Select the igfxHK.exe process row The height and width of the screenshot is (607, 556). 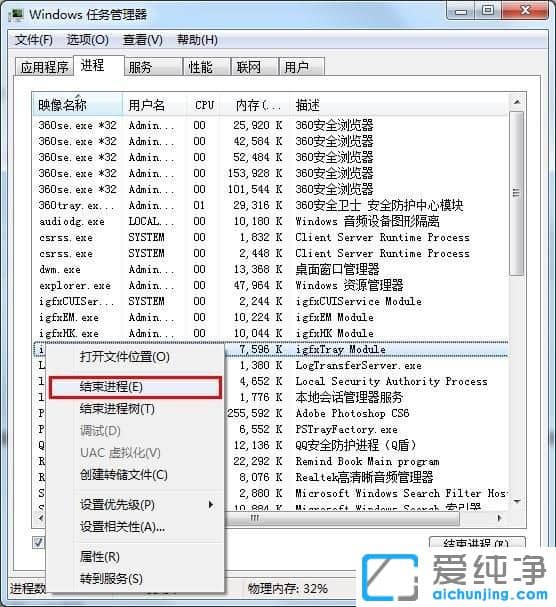coord(270,333)
